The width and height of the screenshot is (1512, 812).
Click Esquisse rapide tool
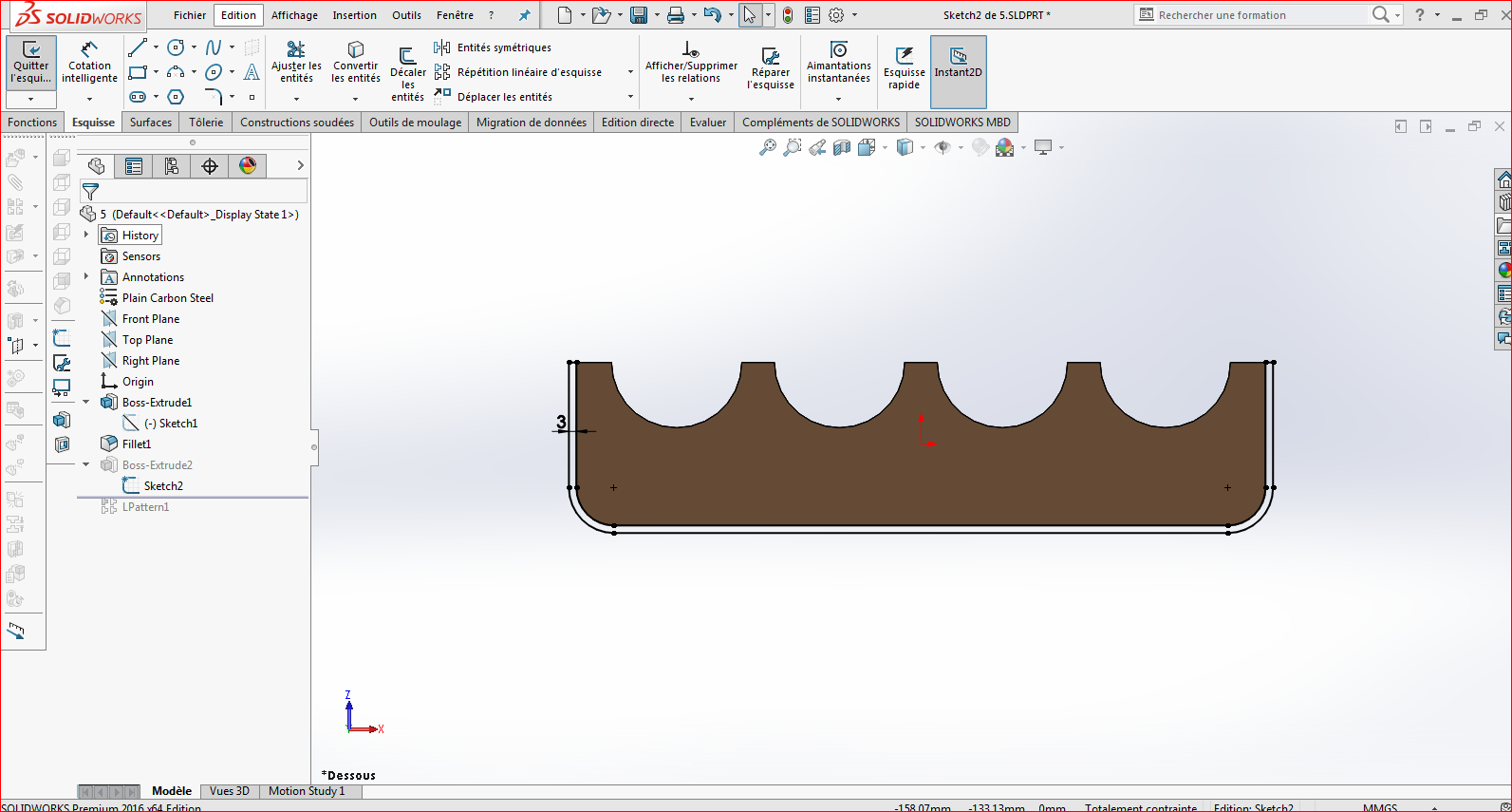click(904, 68)
